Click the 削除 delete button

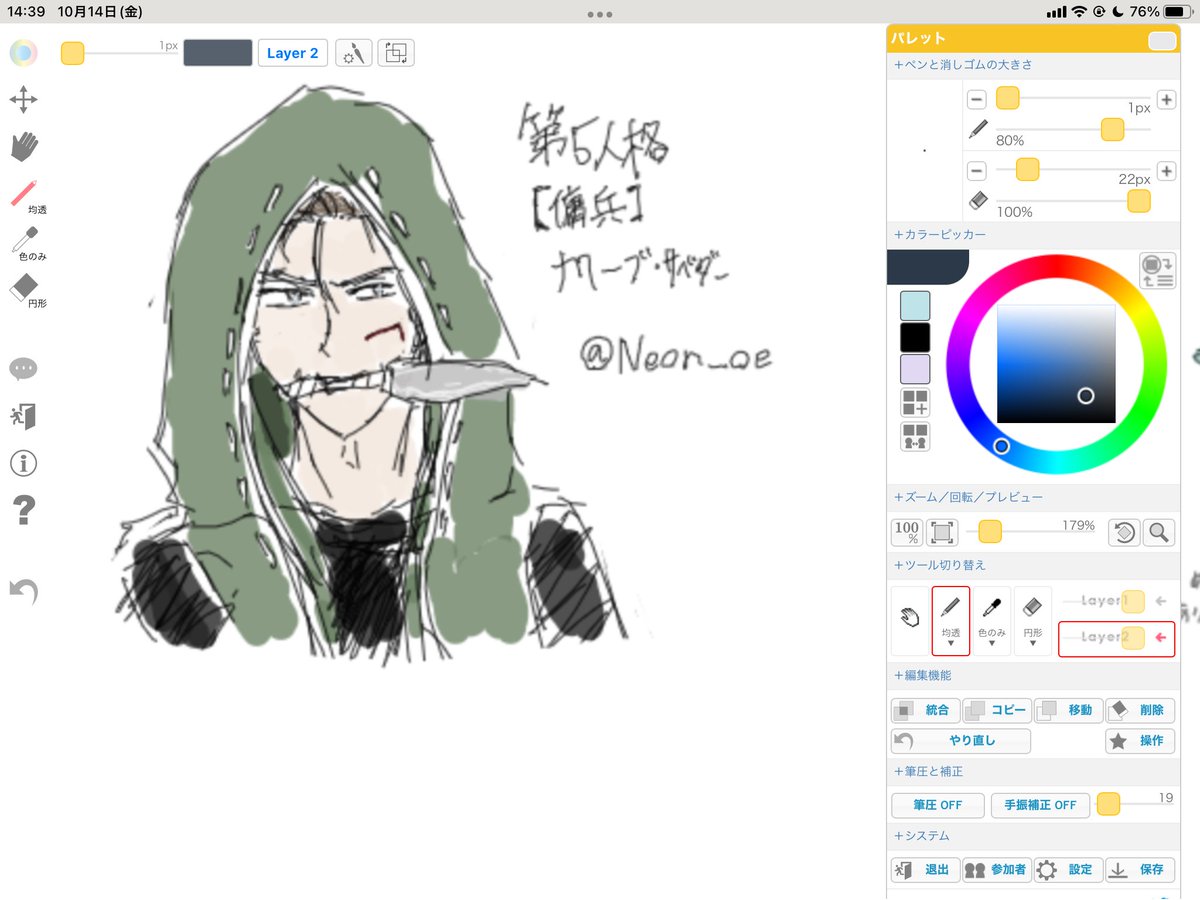(x=1140, y=710)
